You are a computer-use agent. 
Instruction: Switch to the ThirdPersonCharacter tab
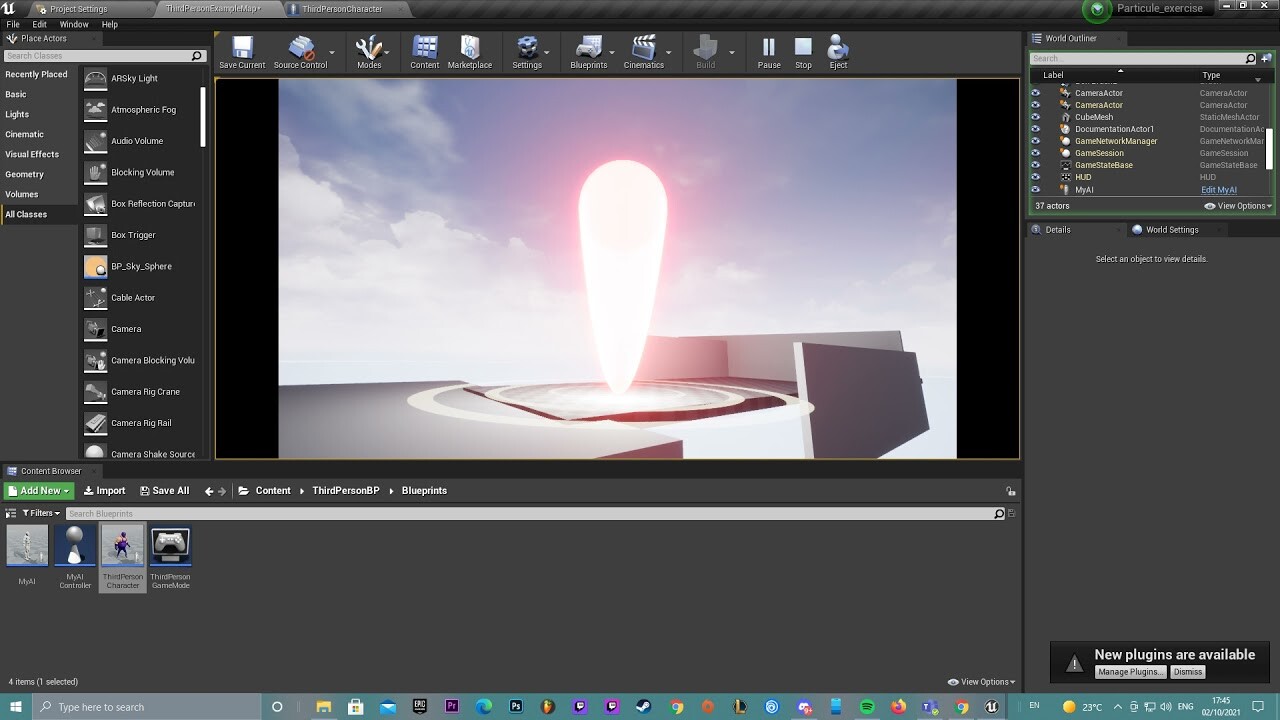tap(340, 8)
